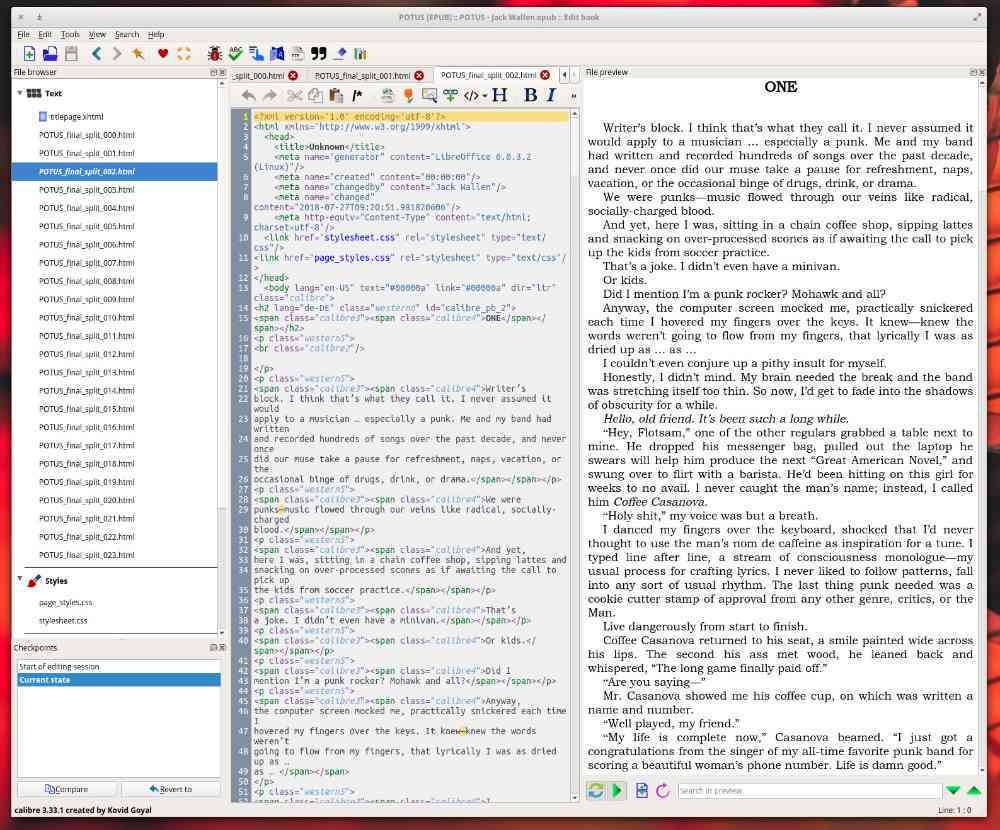Click the new file with plus icon
Screen dimensions: 1000x830
tap(29, 54)
